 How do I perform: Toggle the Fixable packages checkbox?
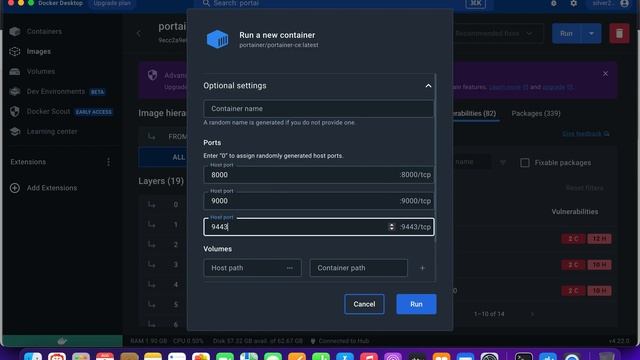524,163
